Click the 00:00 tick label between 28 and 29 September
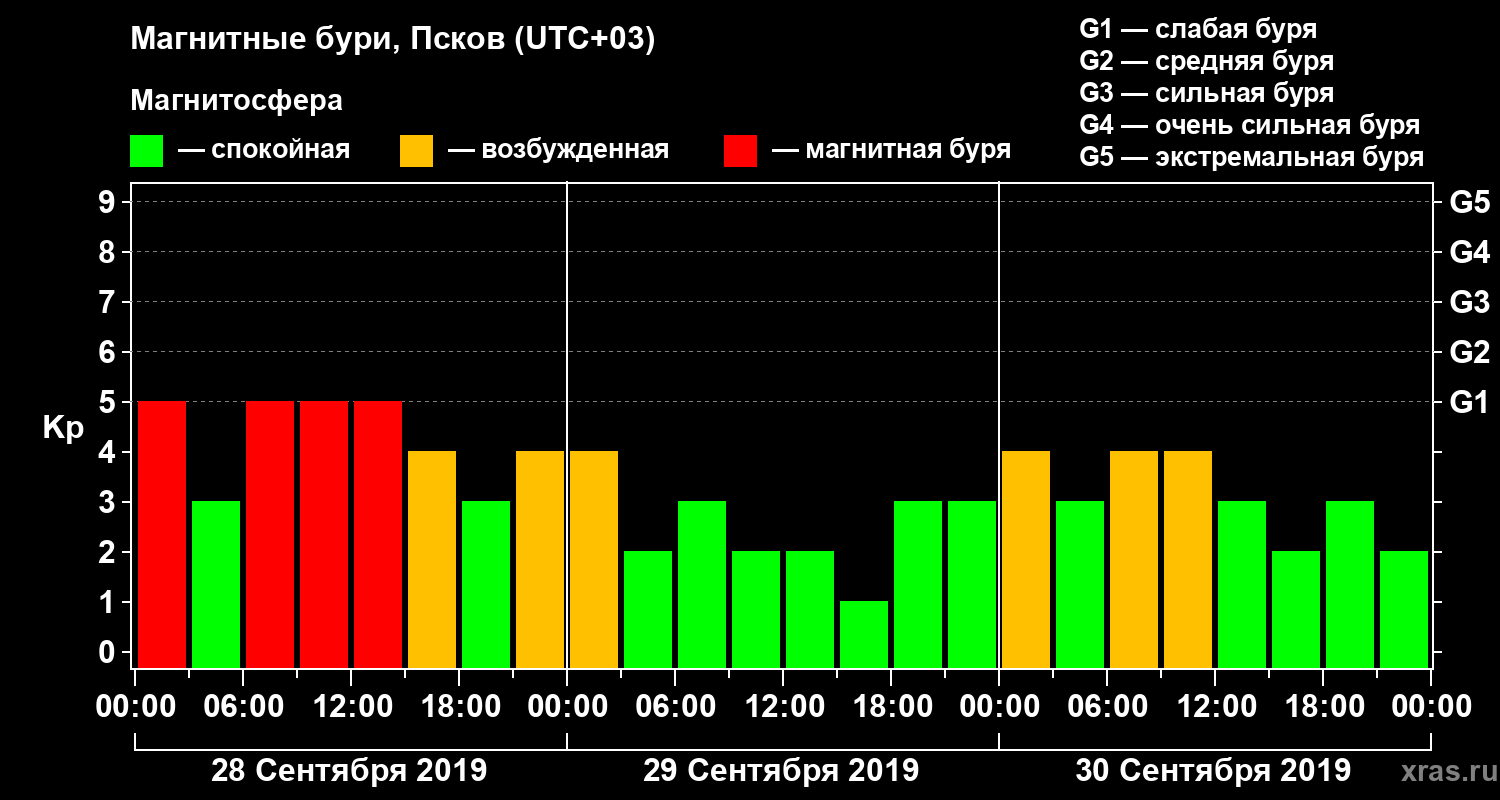Viewport: 1500px width, 800px height. click(567, 707)
